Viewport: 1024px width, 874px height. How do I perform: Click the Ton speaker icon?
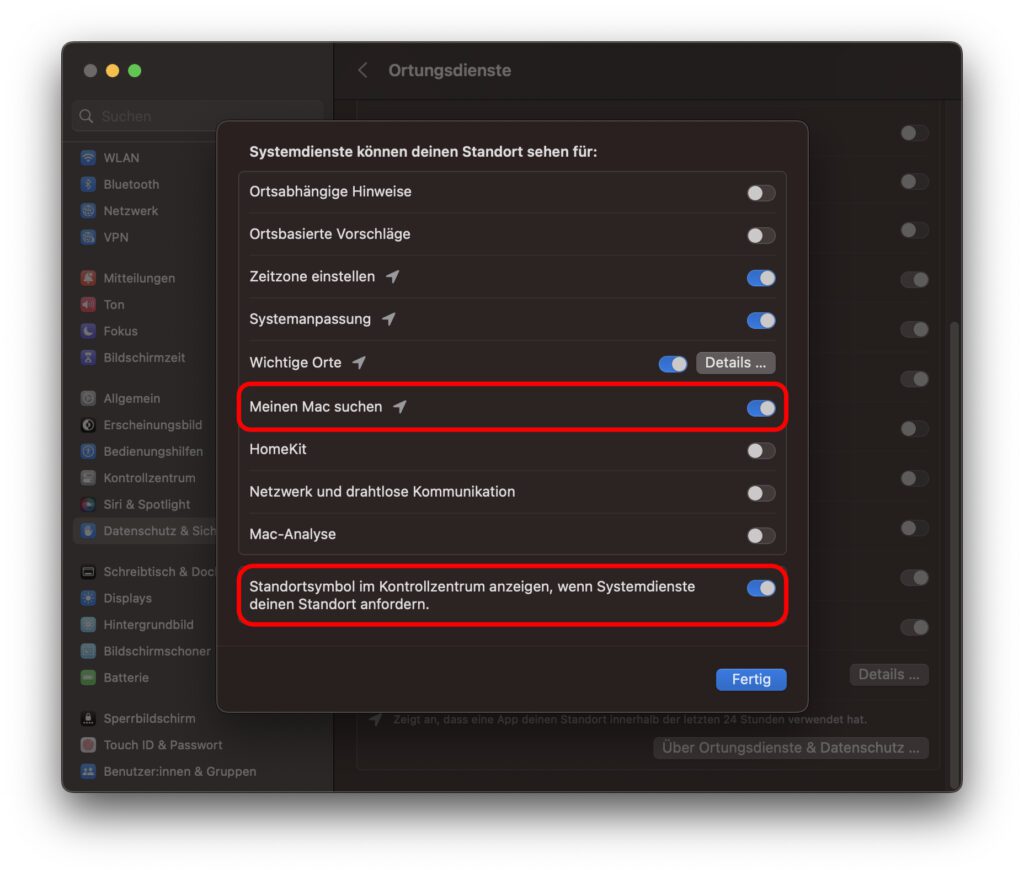[x=88, y=304]
